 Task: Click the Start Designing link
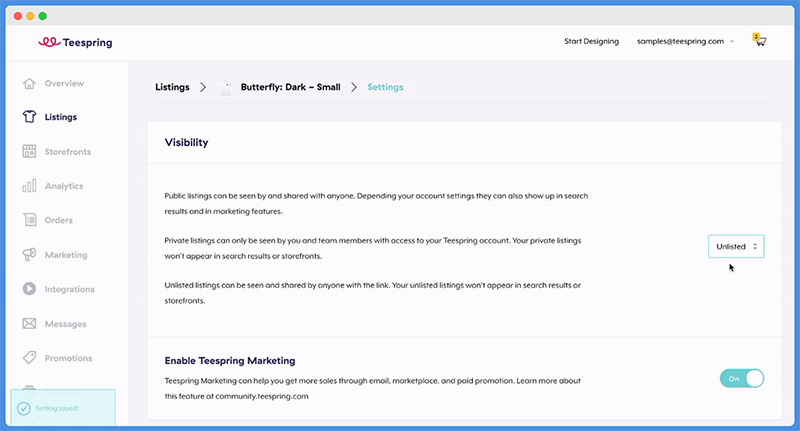591,41
